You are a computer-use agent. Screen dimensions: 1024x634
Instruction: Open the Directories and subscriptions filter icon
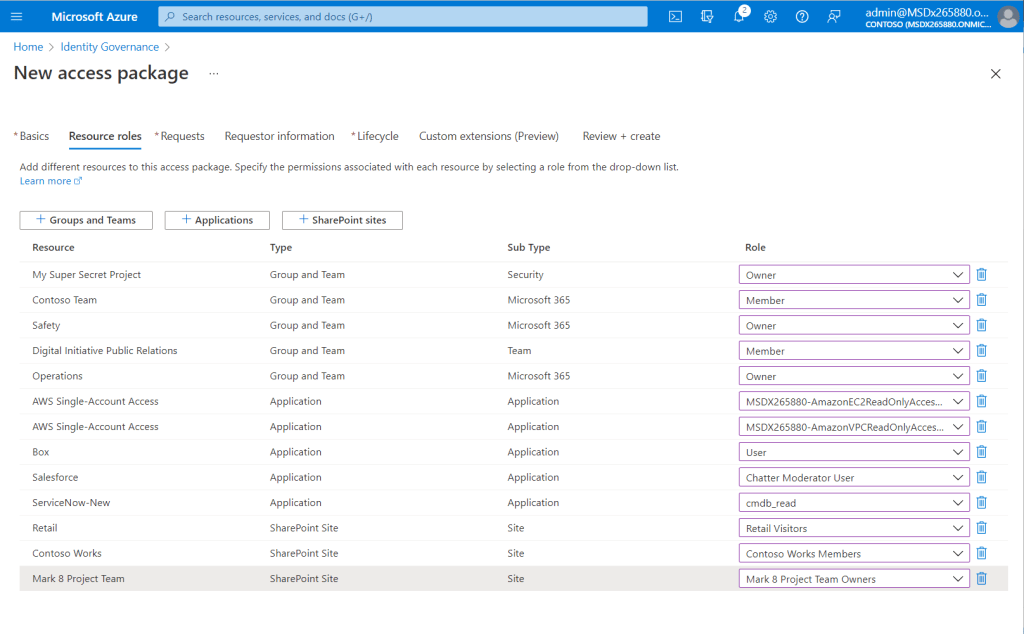tap(707, 16)
